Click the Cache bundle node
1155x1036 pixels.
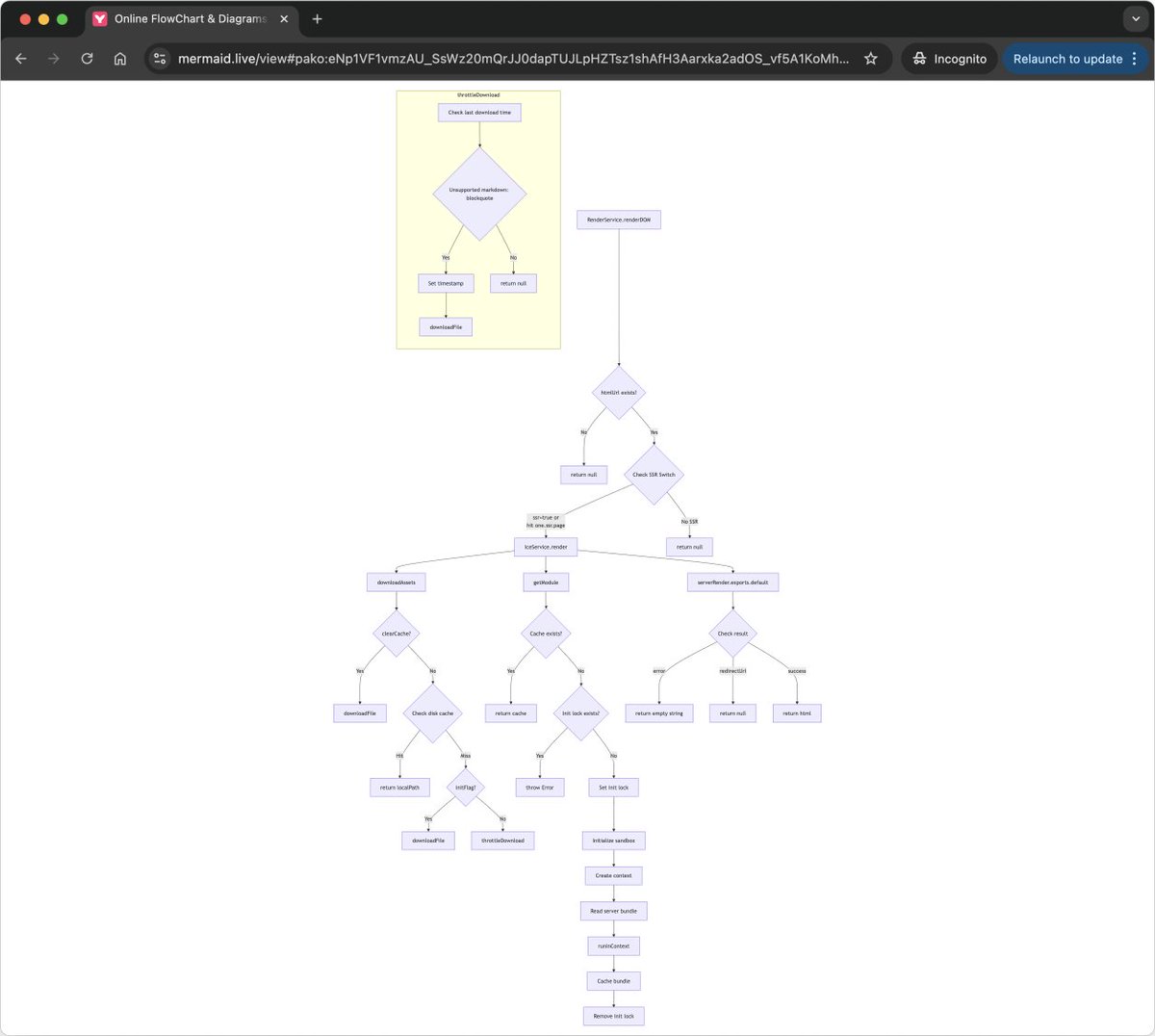tap(614, 981)
